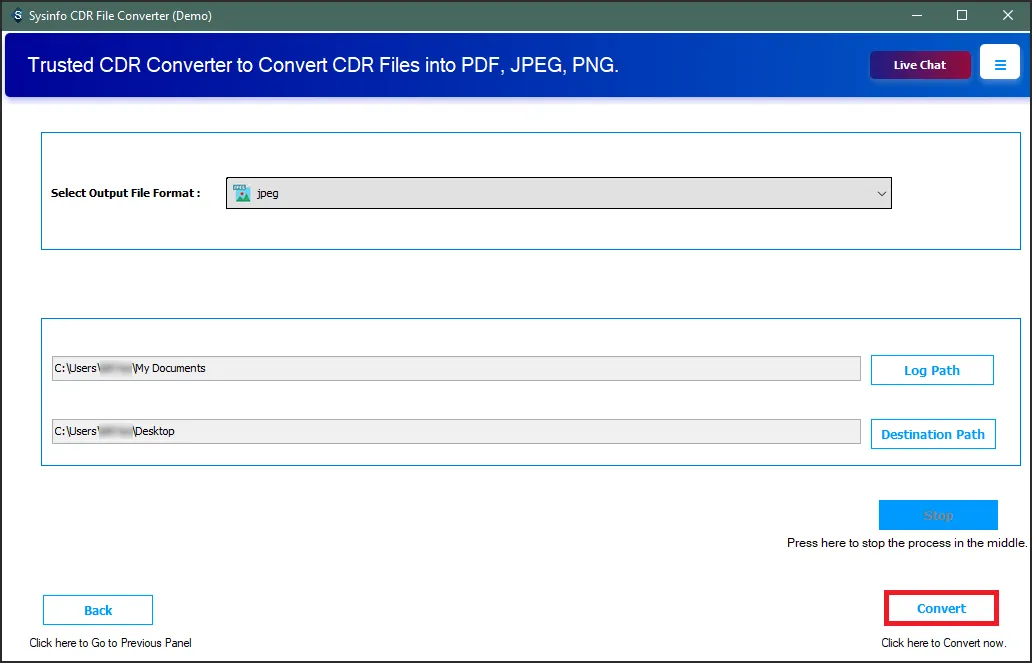
Task: Click the My Documents log path field
Action: point(456,368)
